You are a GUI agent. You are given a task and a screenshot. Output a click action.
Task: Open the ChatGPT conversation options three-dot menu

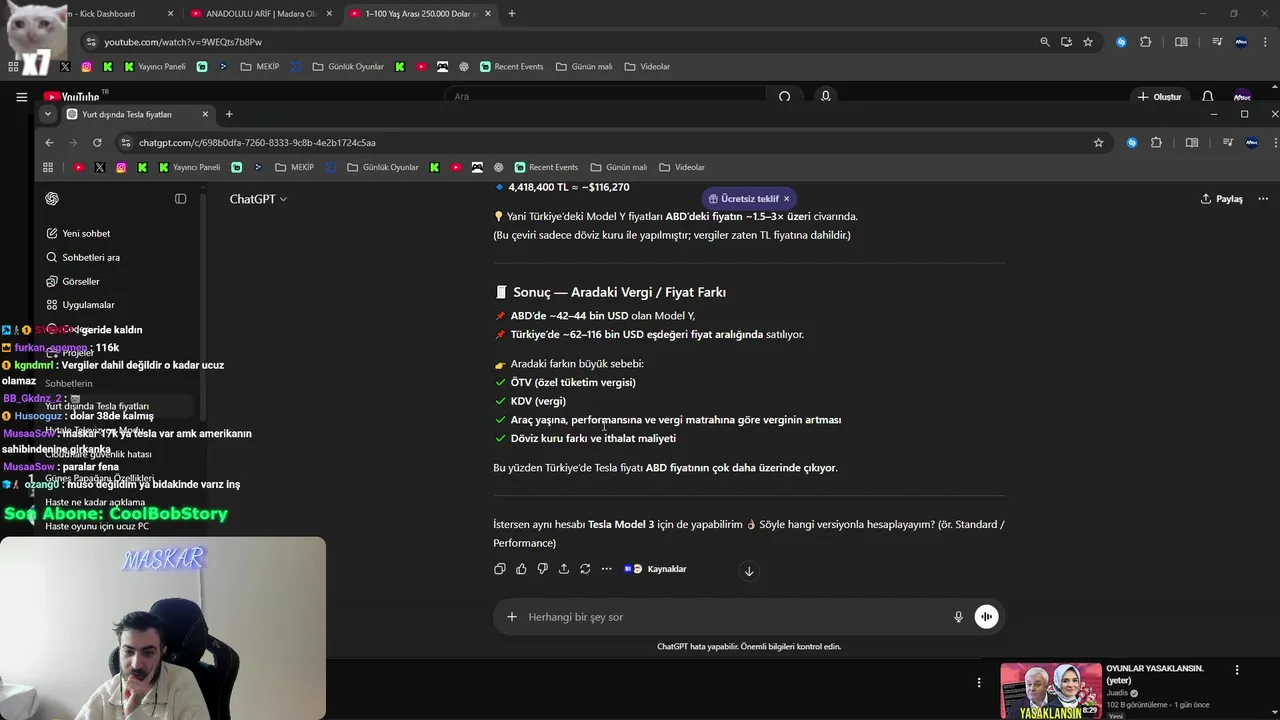1263,199
